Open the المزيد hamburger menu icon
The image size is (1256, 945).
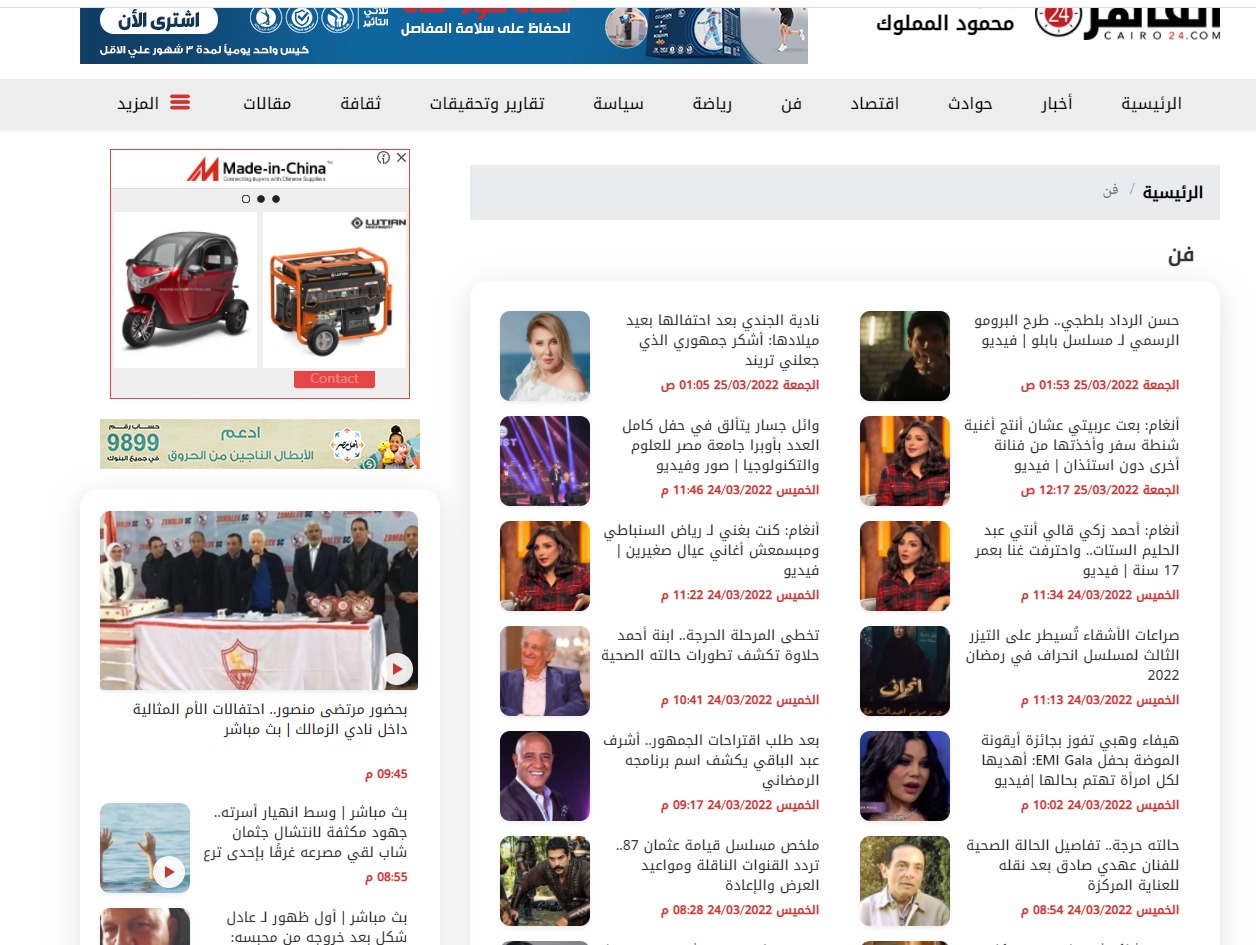tap(180, 103)
